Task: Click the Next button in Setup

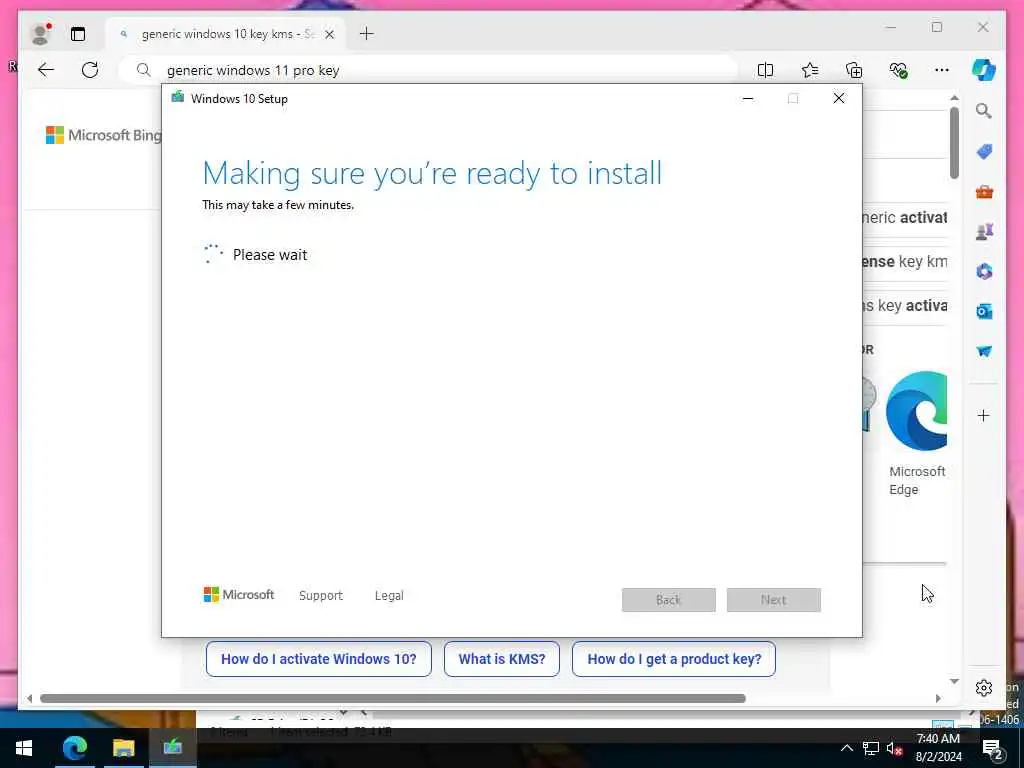Action: click(x=774, y=600)
